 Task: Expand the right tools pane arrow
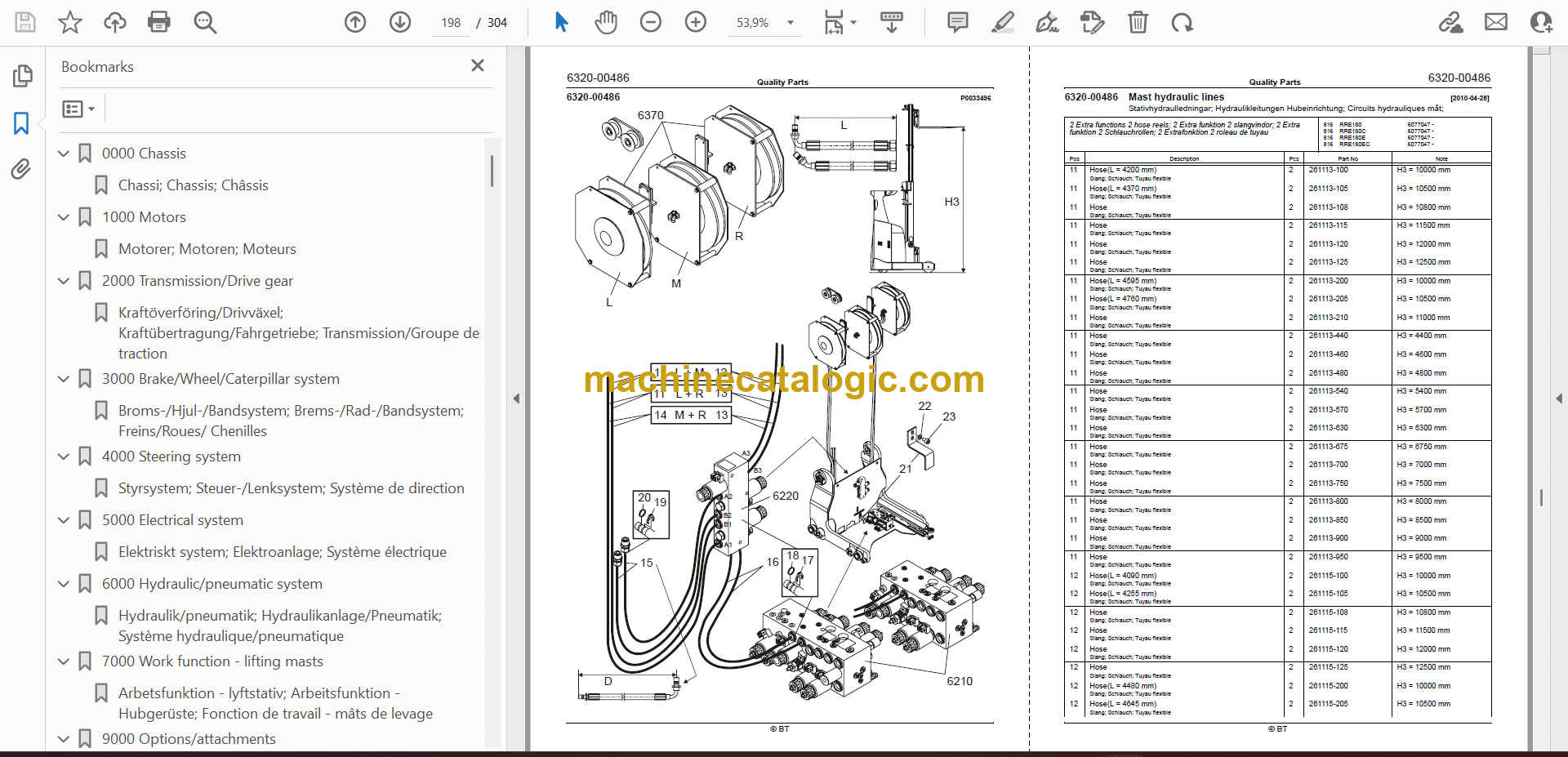(1559, 399)
